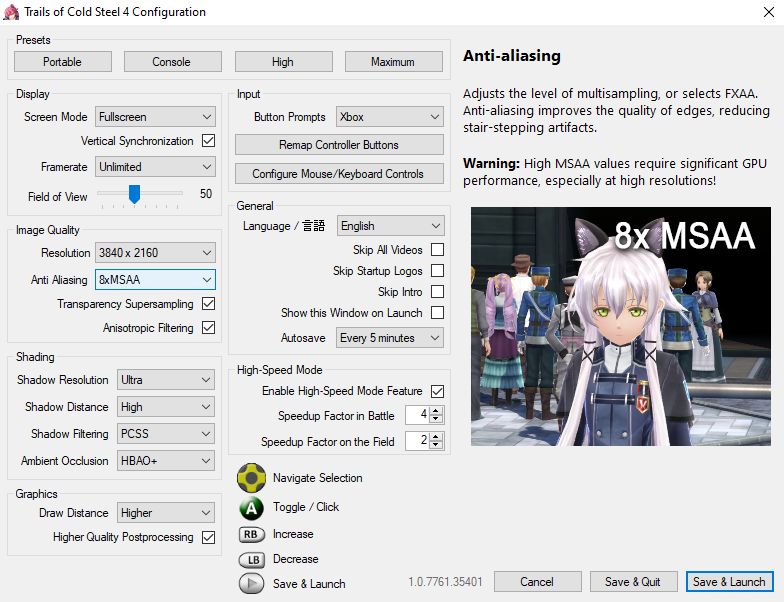This screenshot has height=602, width=784.
Task: Click the Speedup Factor in Battle value field
Action: [x=418, y=415]
